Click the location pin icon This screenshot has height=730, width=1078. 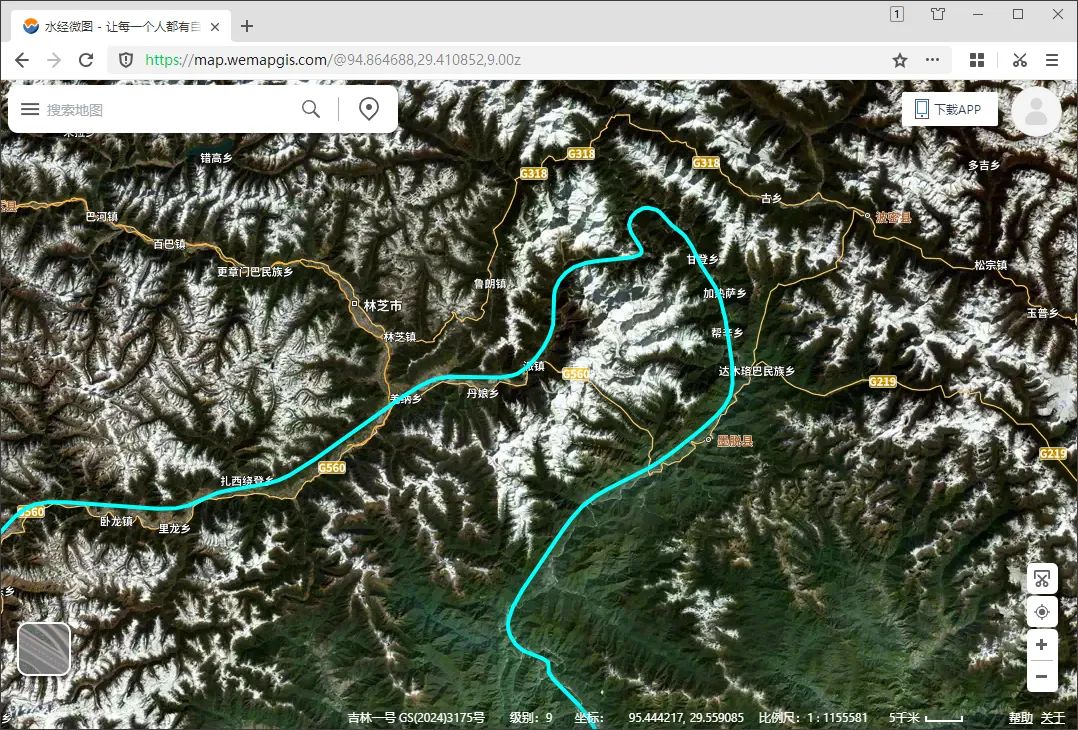pos(369,109)
